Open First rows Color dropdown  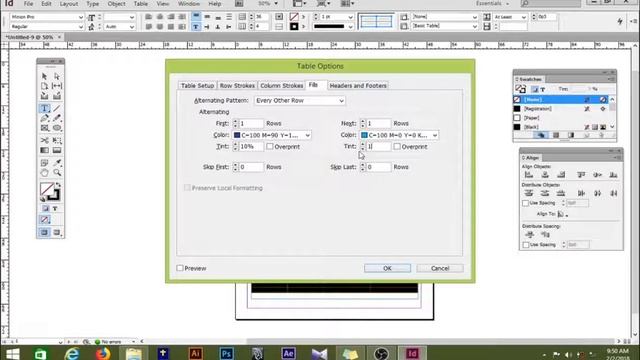tap(272, 135)
